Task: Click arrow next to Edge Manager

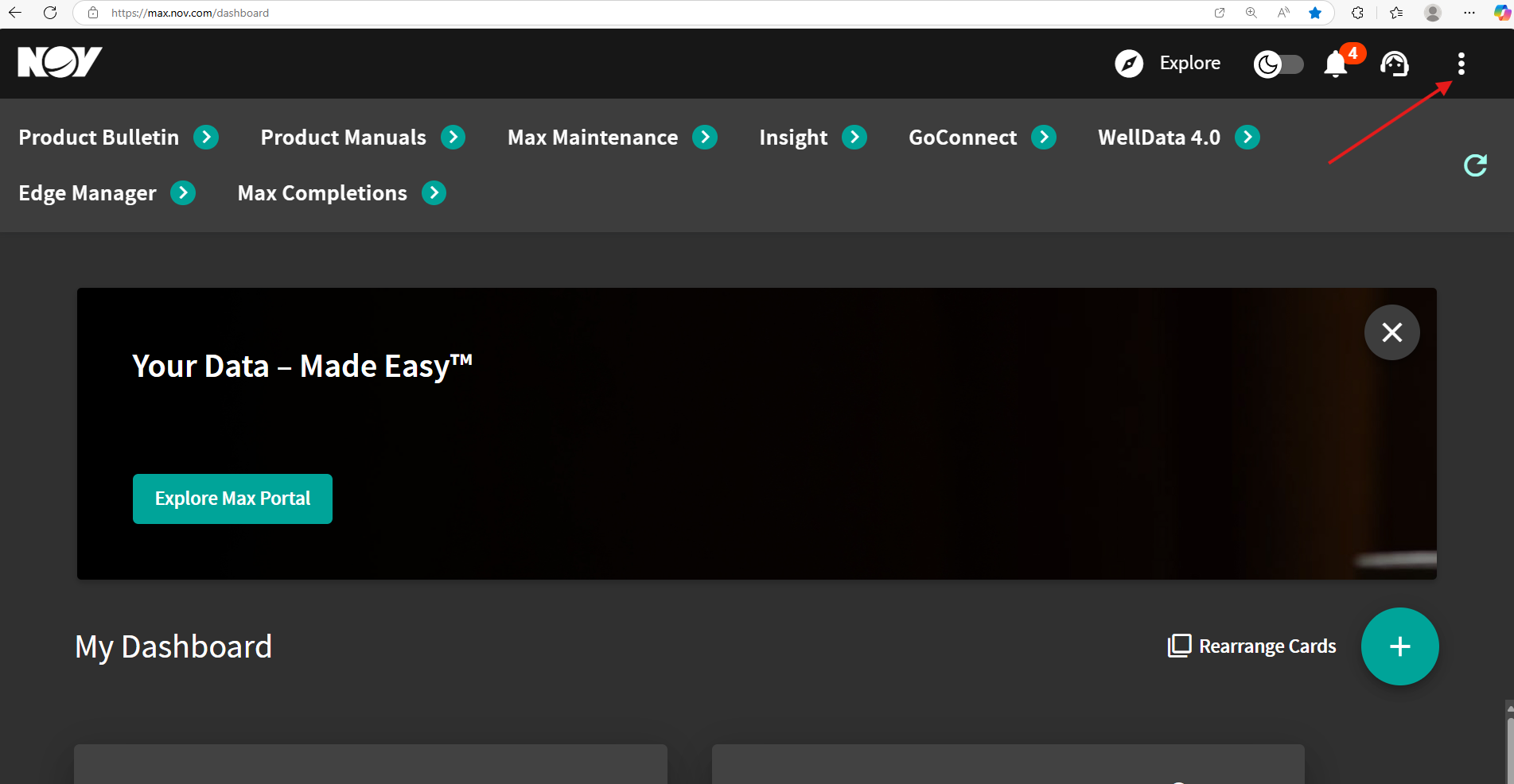Action: point(183,193)
